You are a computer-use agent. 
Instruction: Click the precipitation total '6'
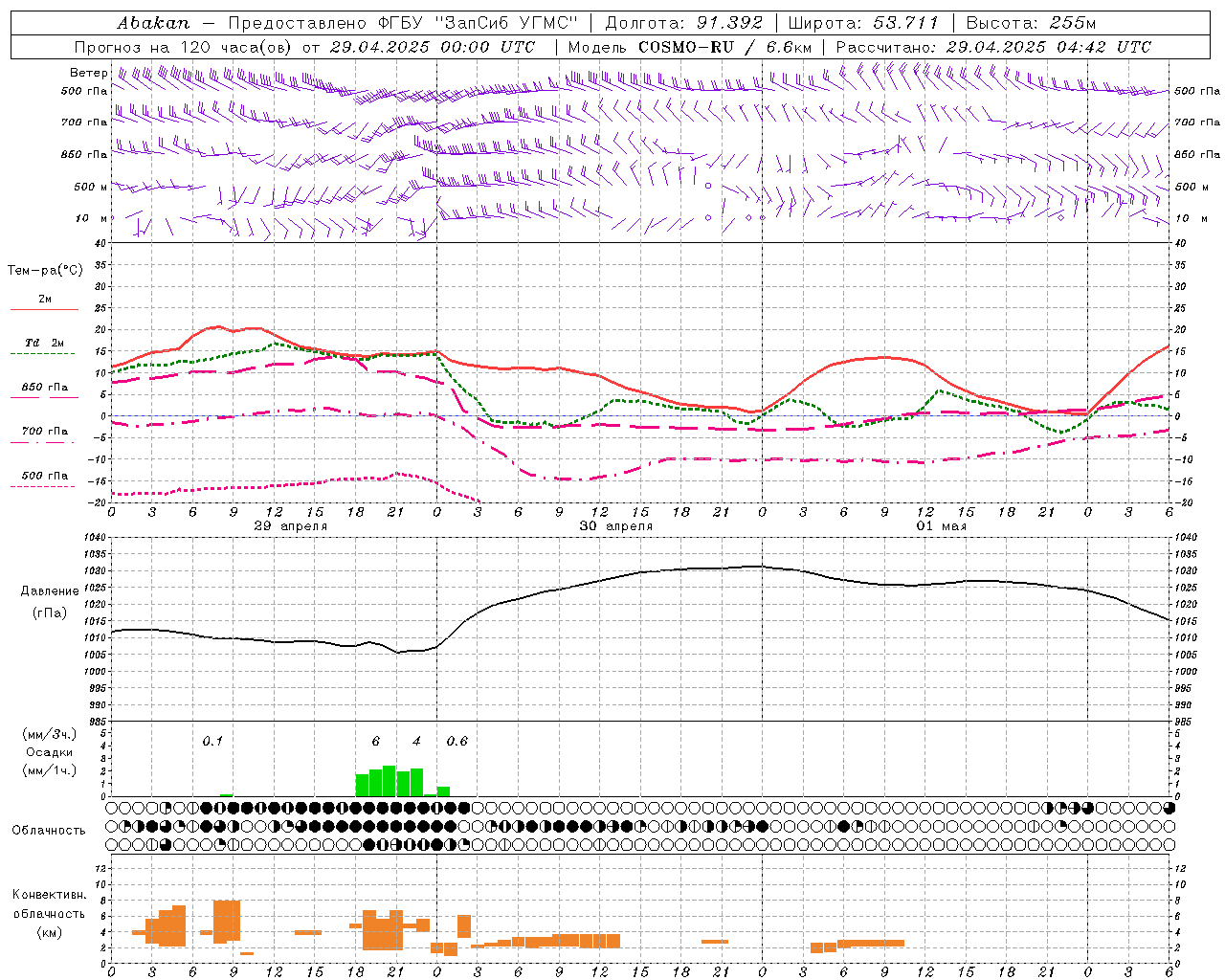point(376,741)
